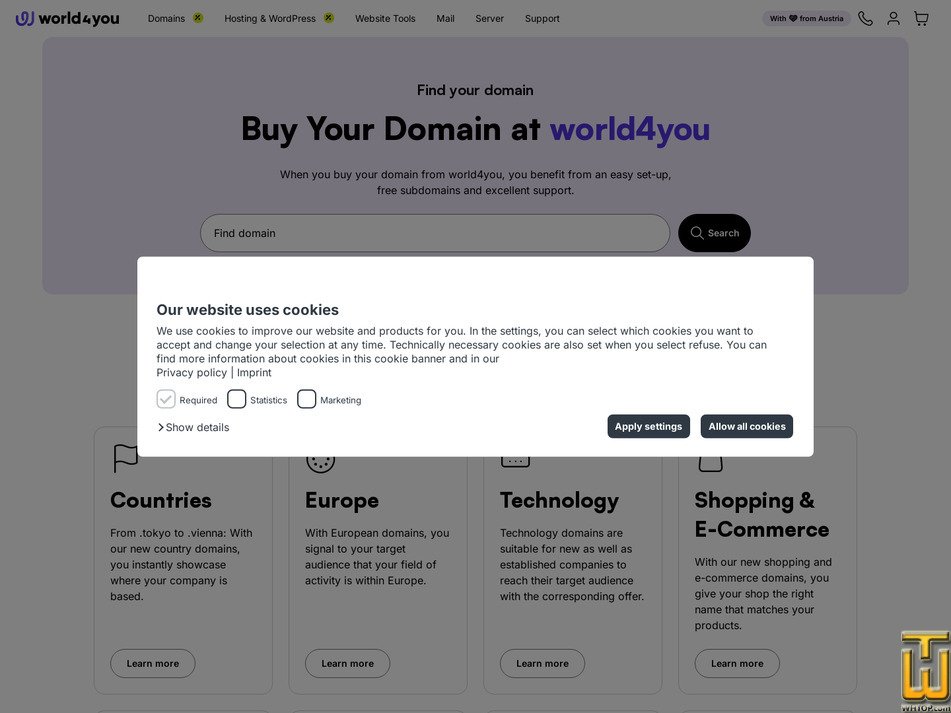Open the user account icon

point(893,18)
